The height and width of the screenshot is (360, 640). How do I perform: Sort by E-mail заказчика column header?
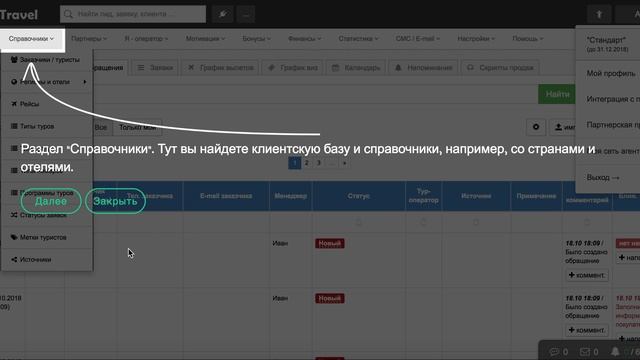point(226,196)
